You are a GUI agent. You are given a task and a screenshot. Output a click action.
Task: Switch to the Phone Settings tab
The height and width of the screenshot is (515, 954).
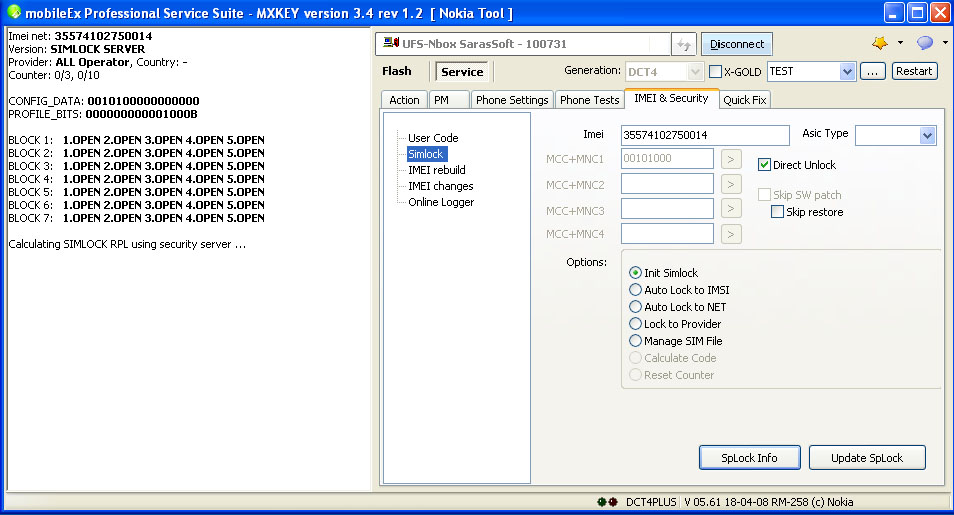[x=512, y=100]
